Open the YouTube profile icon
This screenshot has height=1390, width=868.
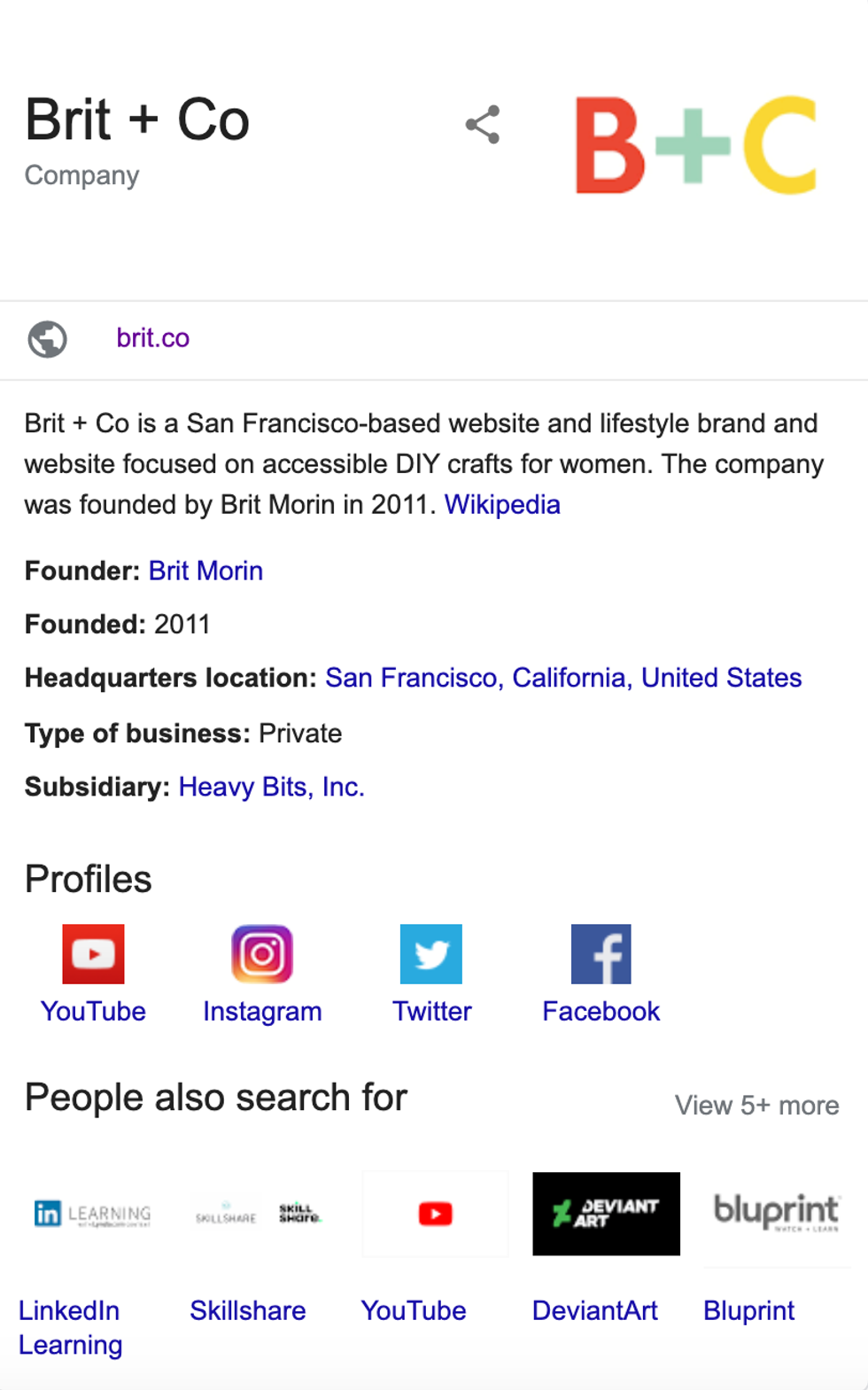point(93,954)
